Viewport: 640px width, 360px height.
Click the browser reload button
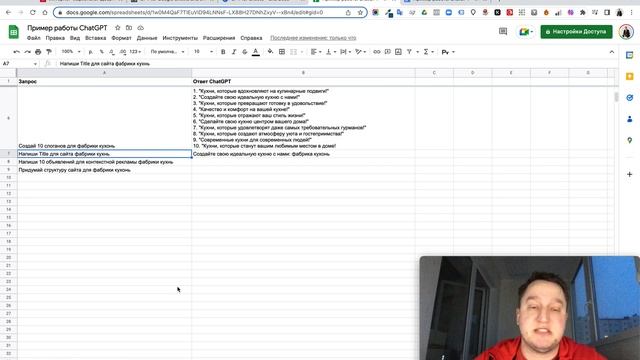pos(33,13)
